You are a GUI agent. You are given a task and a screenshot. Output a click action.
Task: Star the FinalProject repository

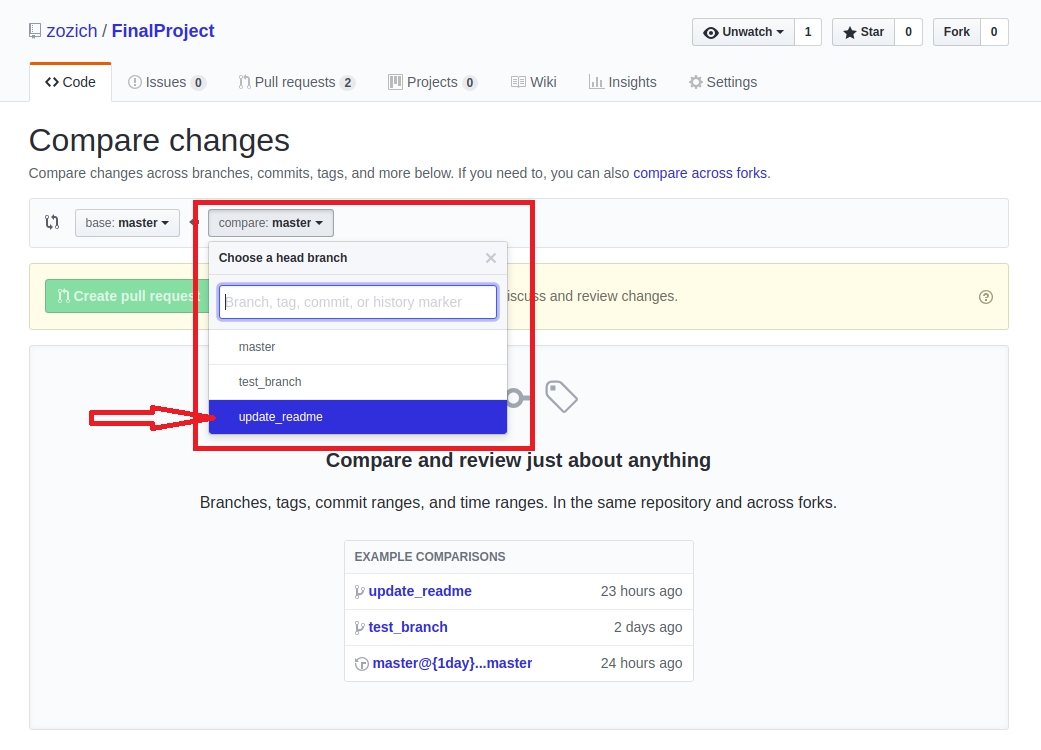pyautogui.click(x=863, y=32)
